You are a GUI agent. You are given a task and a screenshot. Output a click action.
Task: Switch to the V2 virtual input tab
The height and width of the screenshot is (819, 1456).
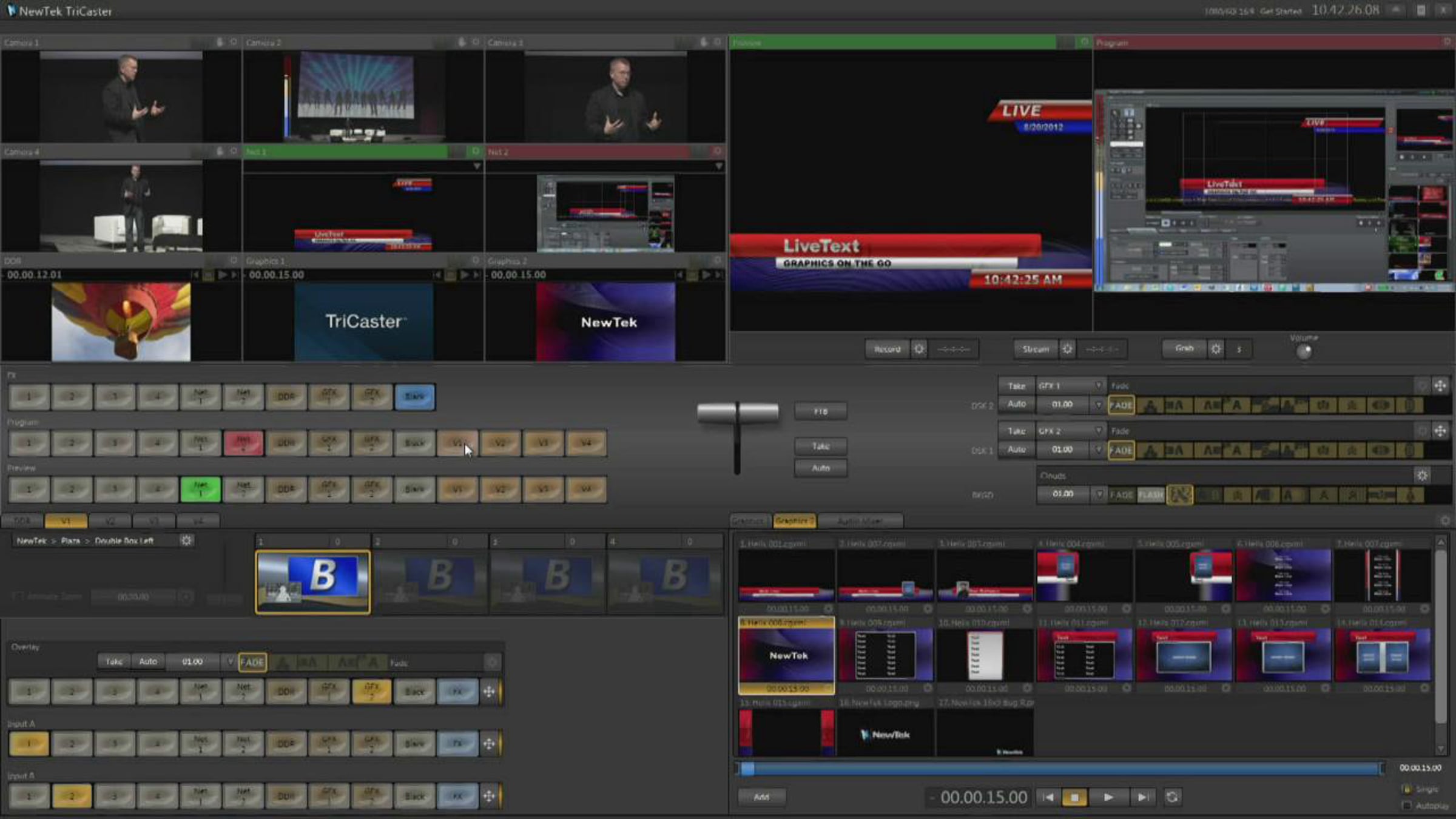[x=110, y=521]
